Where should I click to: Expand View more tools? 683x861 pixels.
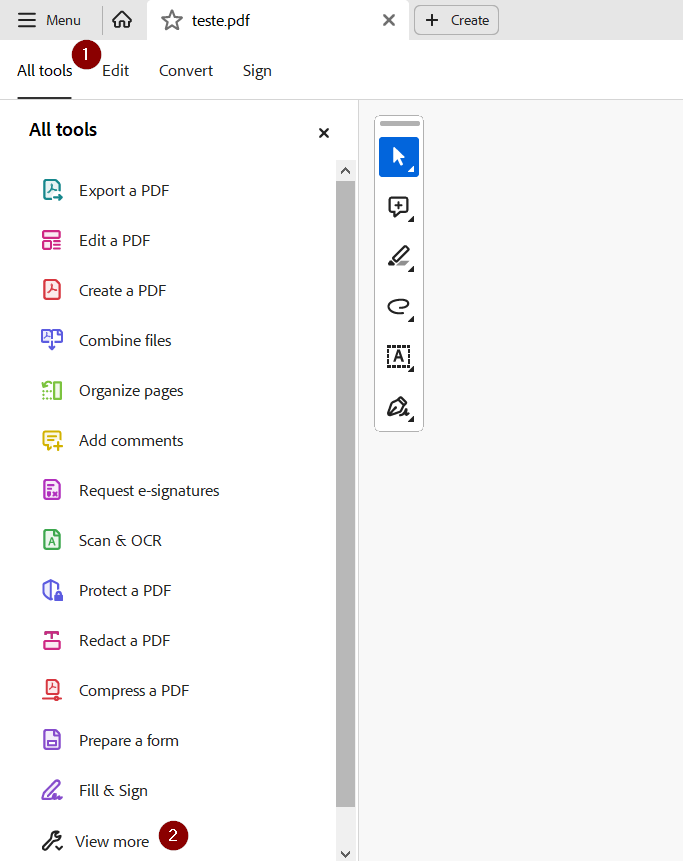111,842
